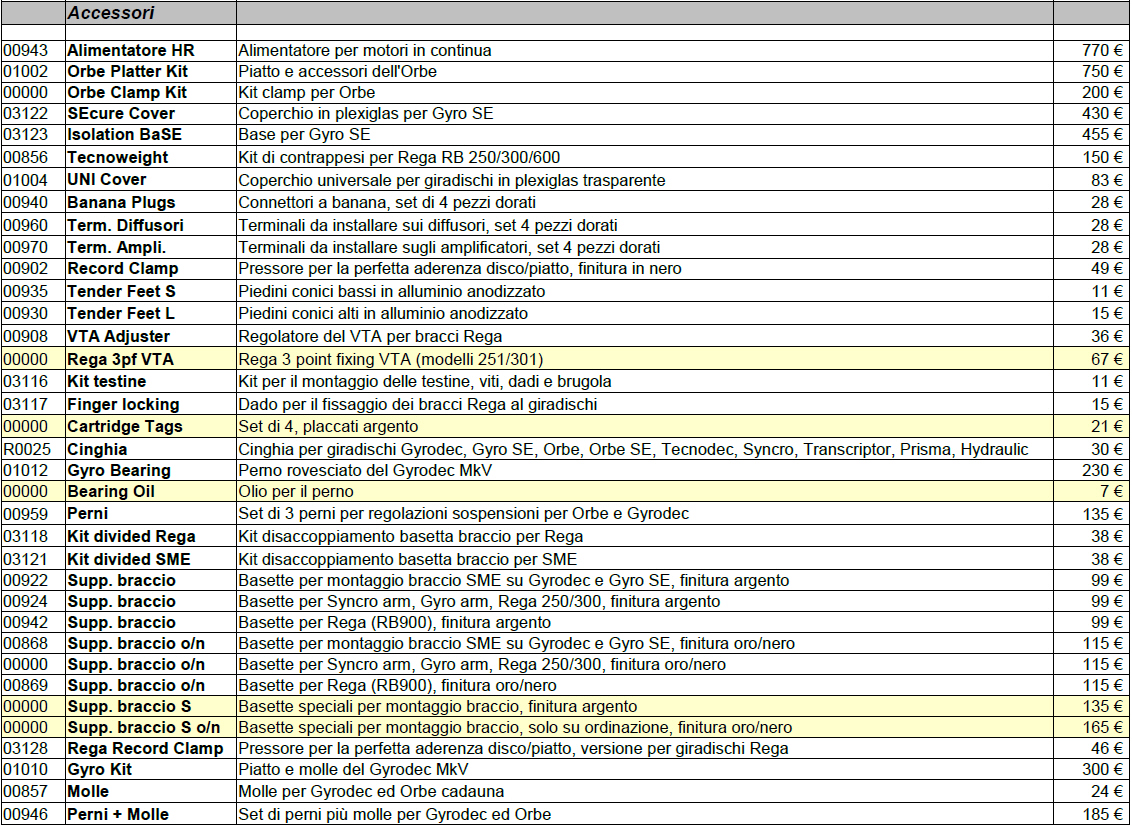Click the 'Kit testine' product name

point(107,381)
